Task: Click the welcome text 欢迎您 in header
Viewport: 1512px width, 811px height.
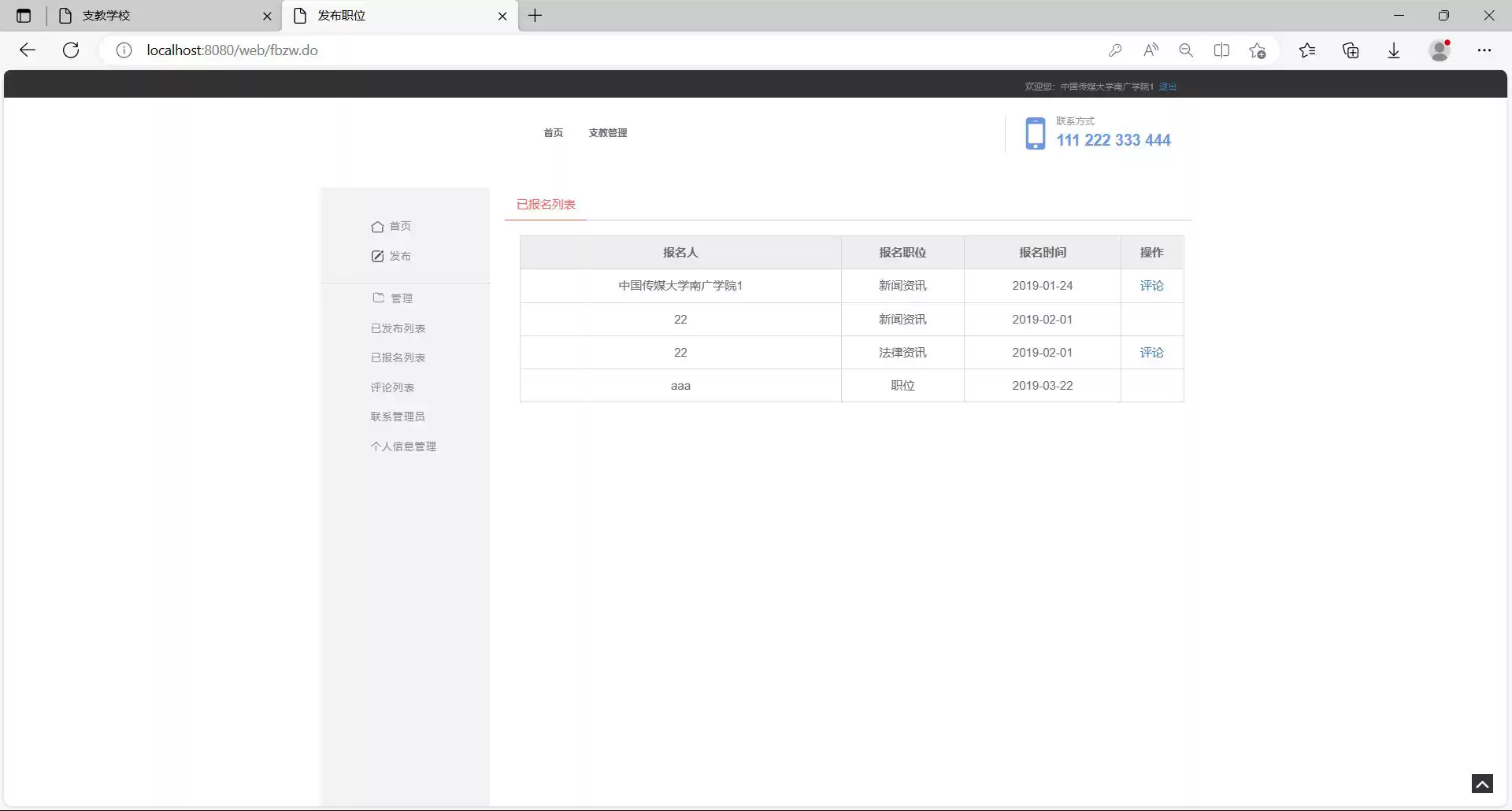Action: point(1039,87)
